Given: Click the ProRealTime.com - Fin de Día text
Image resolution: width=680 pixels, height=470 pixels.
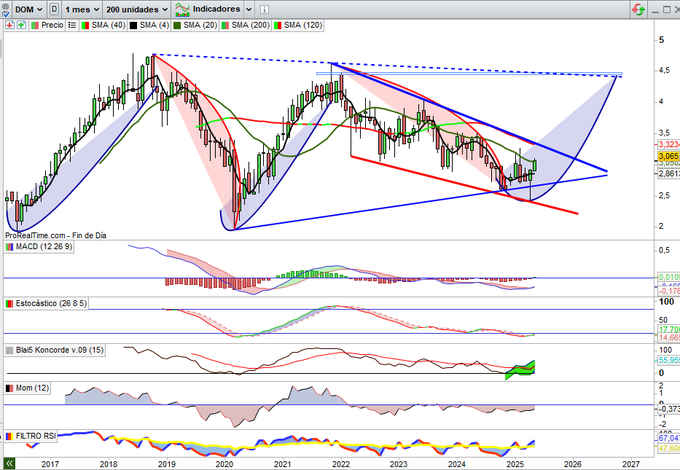Looking at the screenshot, I should (56, 235).
